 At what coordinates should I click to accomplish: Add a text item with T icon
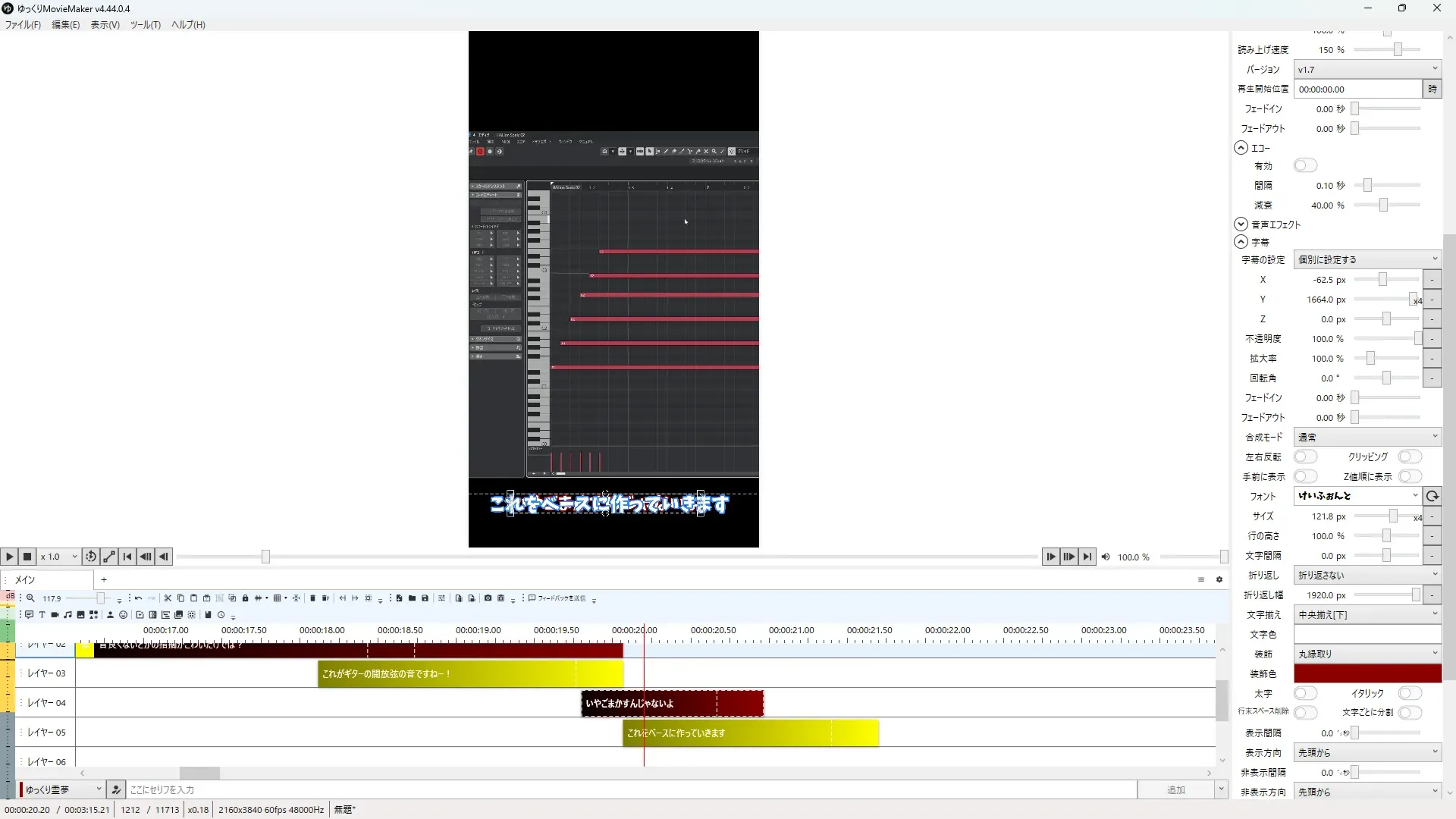point(42,615)
